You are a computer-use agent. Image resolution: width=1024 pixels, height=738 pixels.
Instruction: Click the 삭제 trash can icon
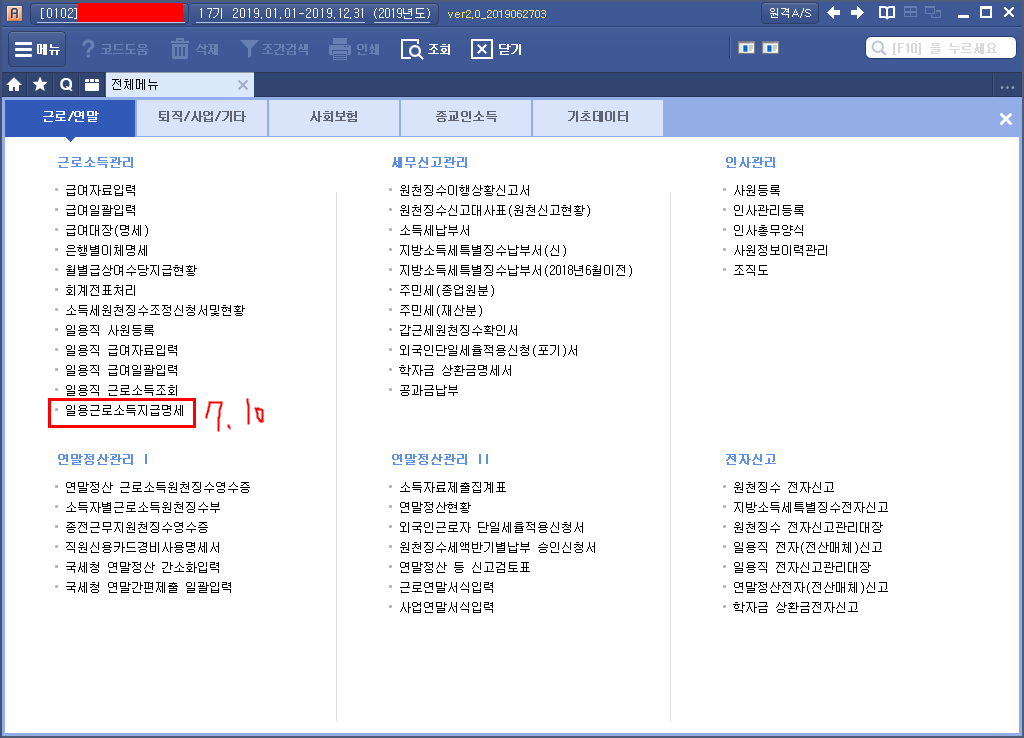point(180,49)
